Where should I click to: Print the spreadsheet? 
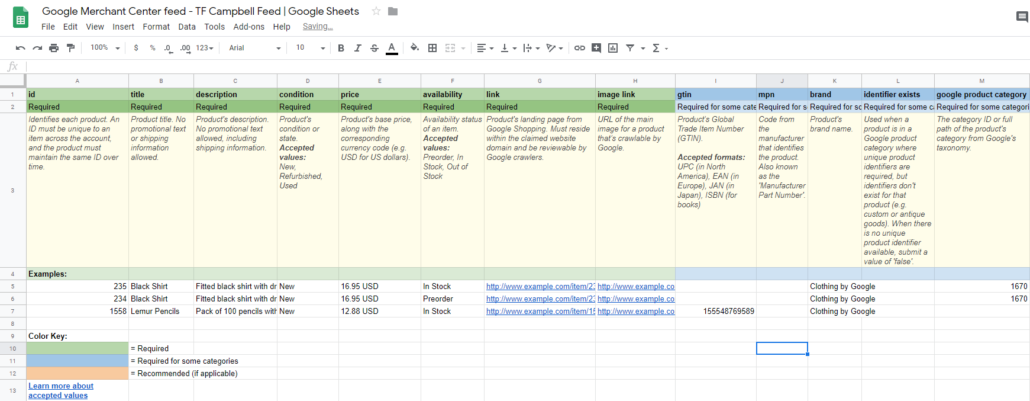coord(53,48)
